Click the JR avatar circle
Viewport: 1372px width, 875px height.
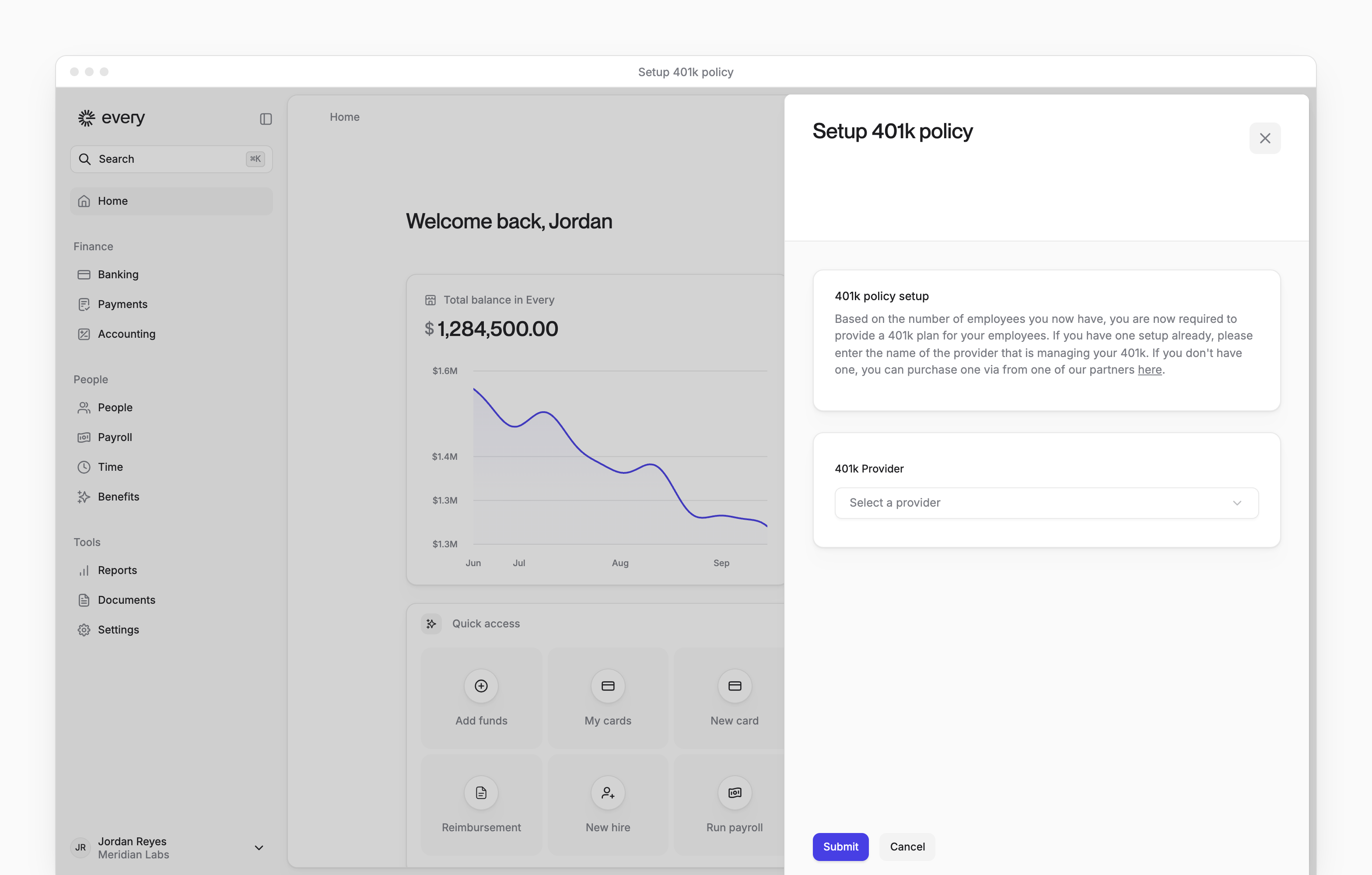80,848
